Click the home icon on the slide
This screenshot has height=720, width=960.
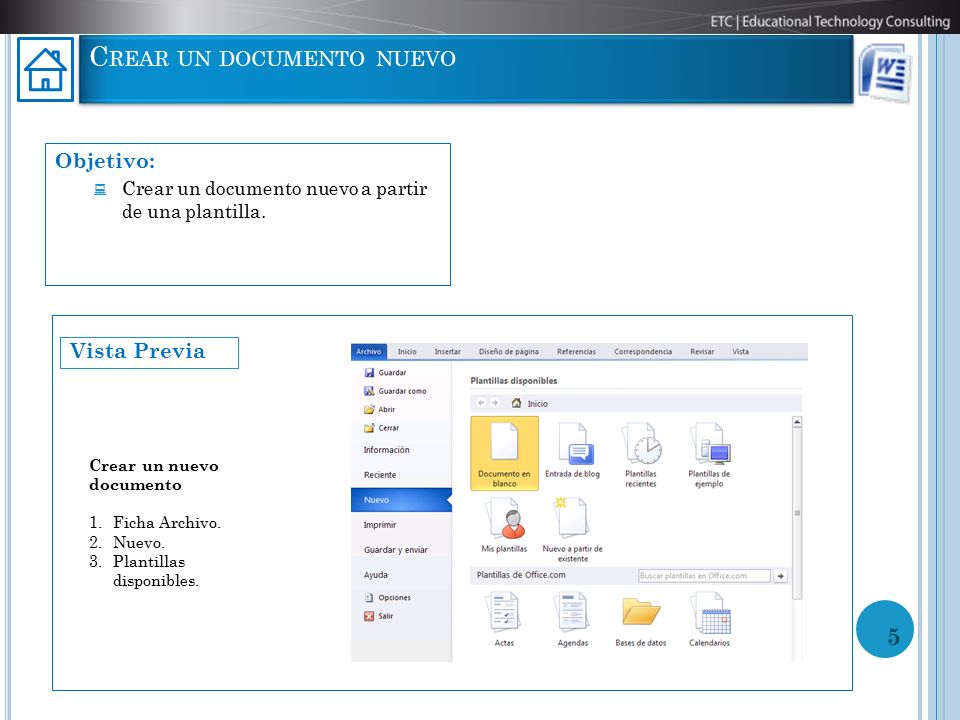[45, 70]
